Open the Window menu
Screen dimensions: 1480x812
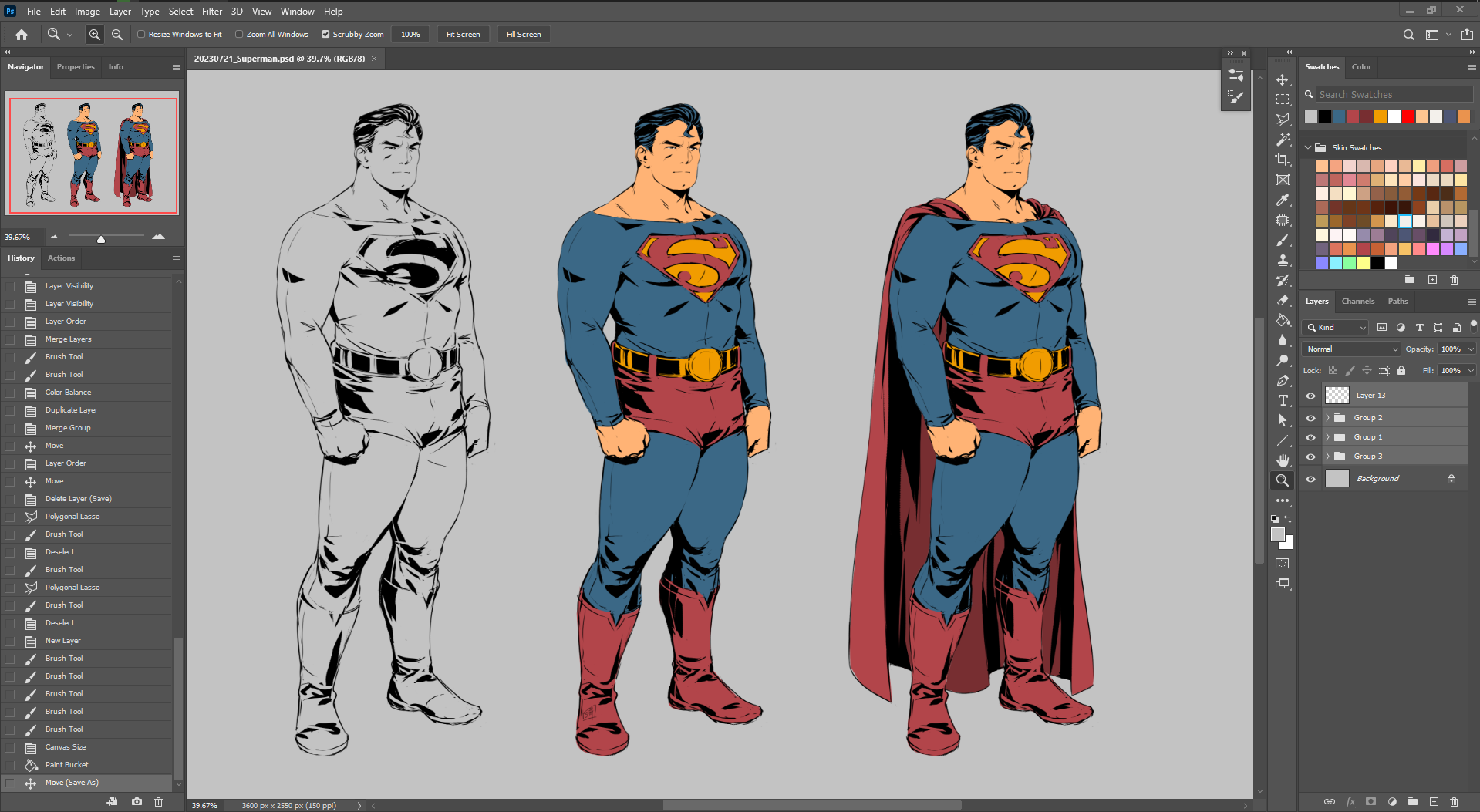pyautogui.click(x=297, y=12)
